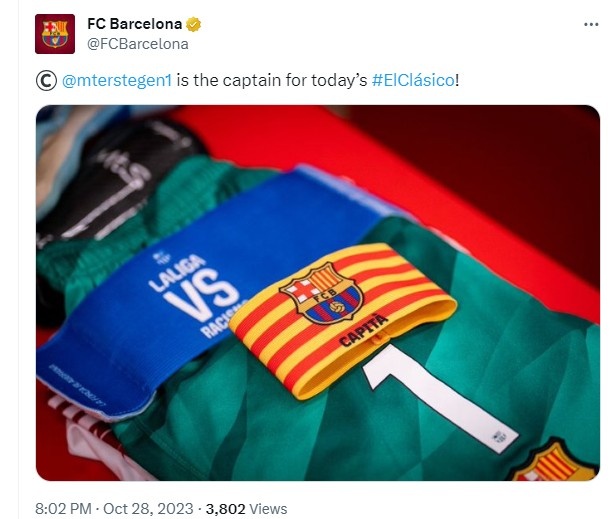Open the 3,802 Views count
Image resolution: width=613 pixels, height=519 pixels.
pyautogui.click(x=246, y=508)
